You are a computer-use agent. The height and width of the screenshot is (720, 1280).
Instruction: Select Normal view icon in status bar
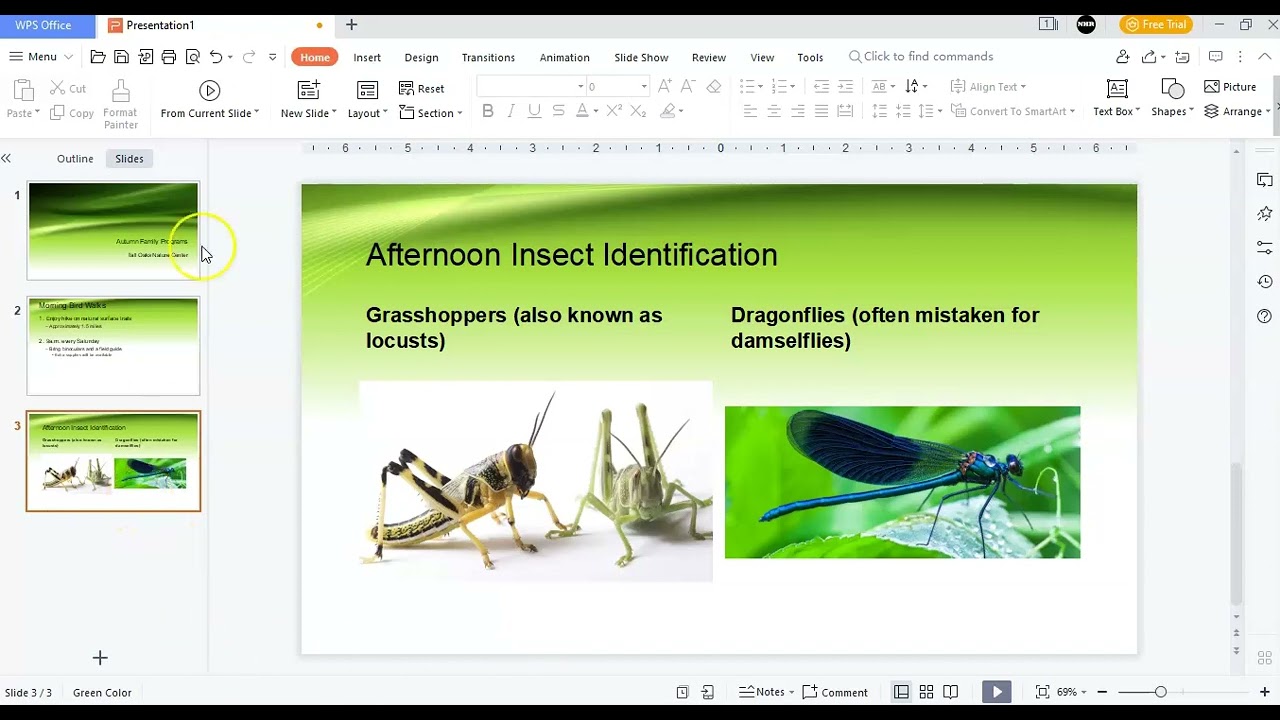901,692
